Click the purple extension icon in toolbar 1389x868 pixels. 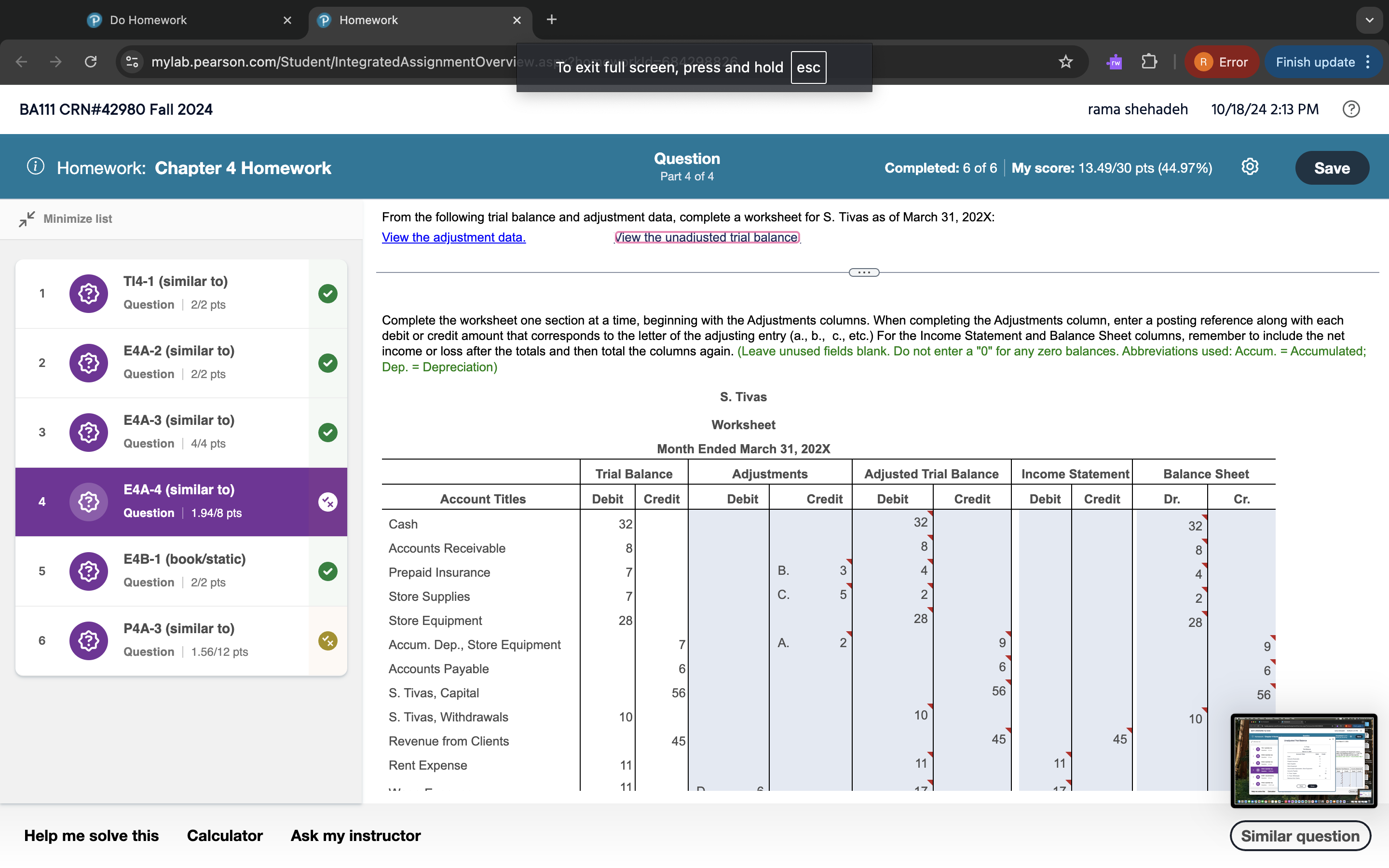pyautogui.click(x=1114, y=62)
